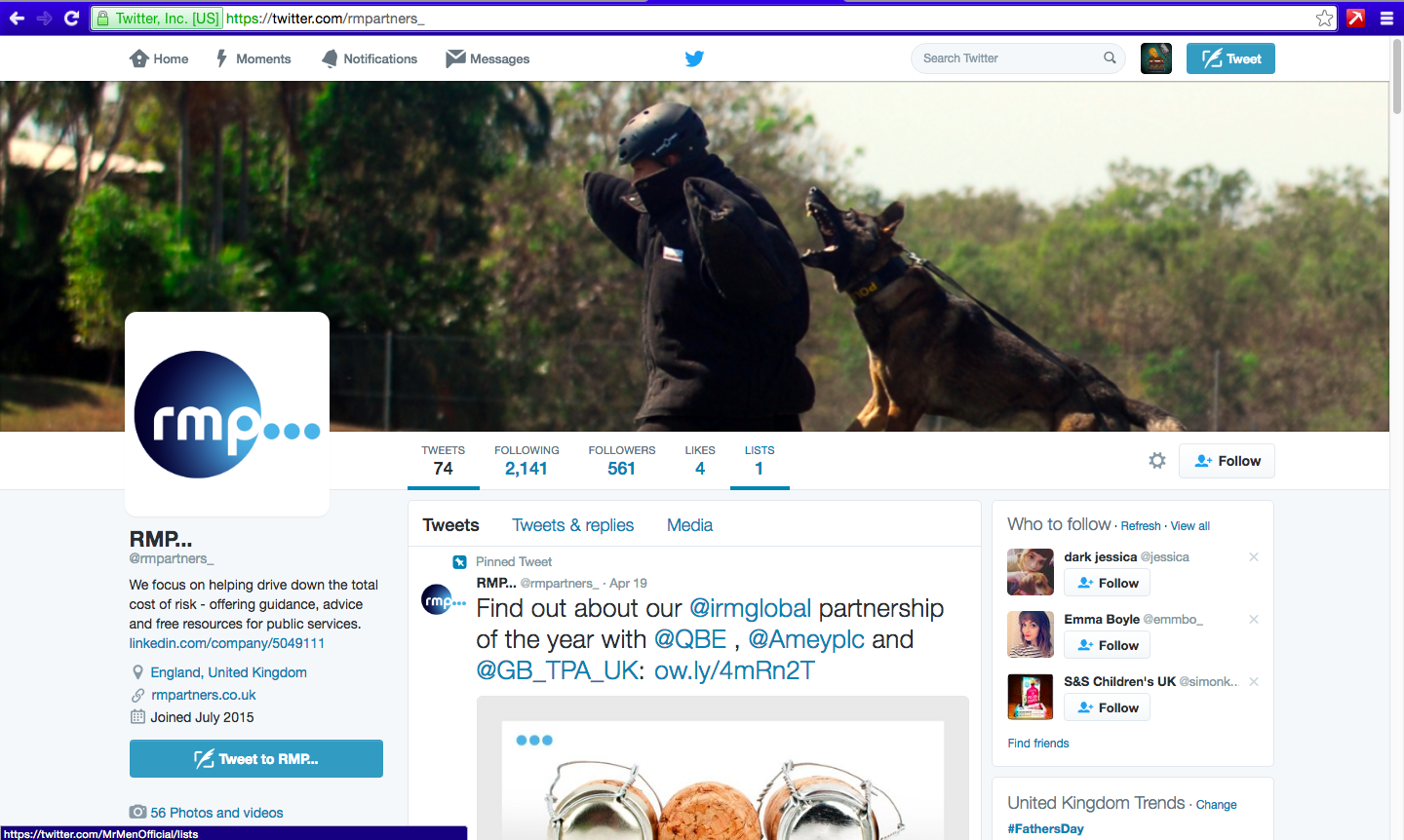Reload the page with the refresh icon

71,18
